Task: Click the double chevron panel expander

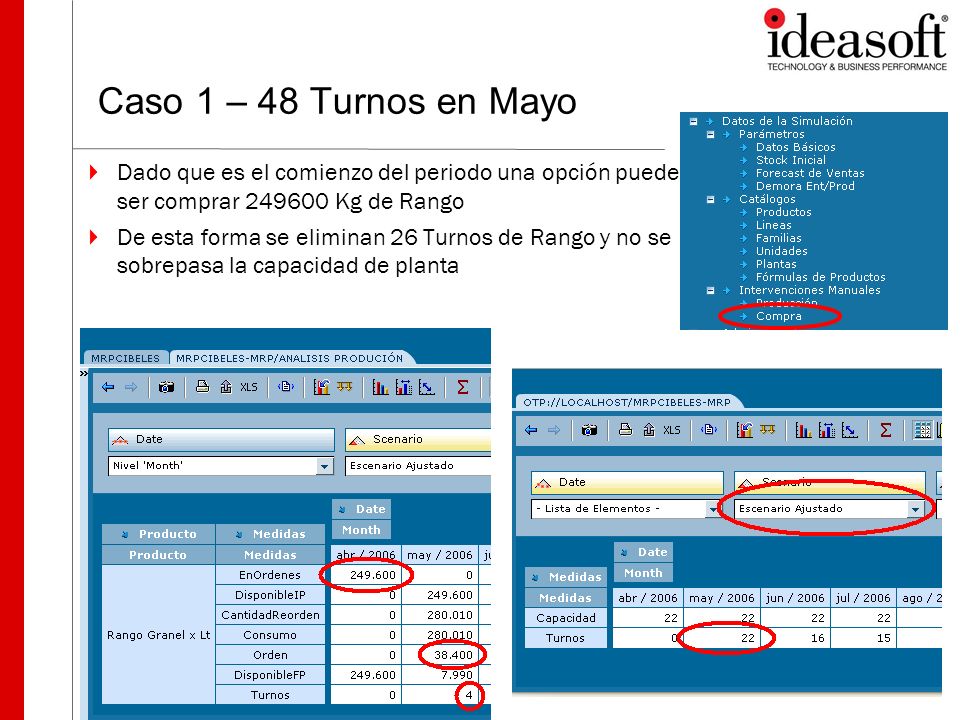Action: (x=84, y=373)
